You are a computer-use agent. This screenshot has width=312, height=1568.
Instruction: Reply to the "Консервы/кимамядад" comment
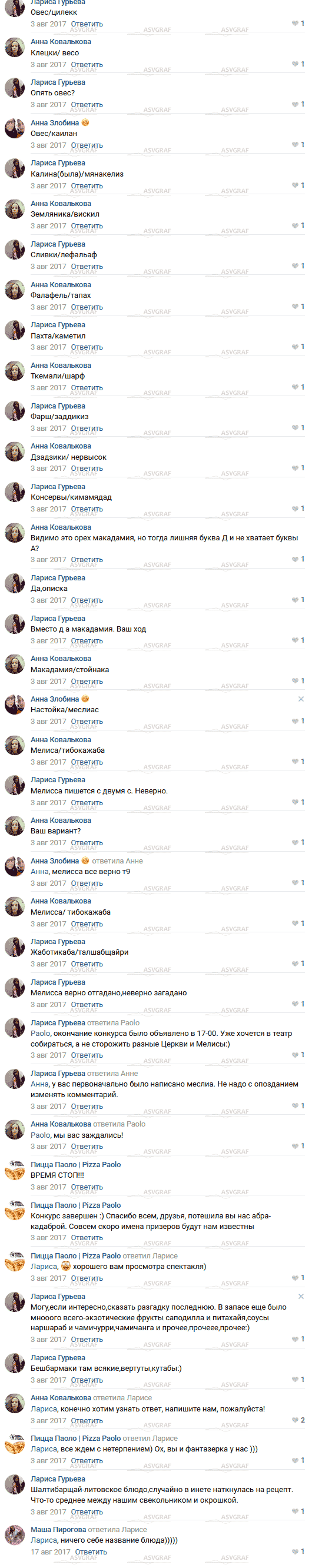tap(87, 509)
